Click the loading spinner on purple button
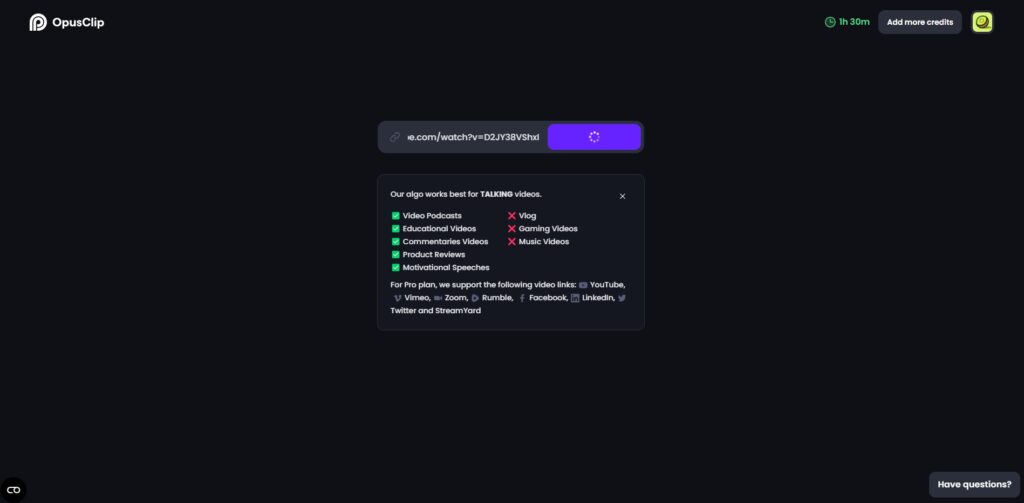1024x503 pixels. coord(594,137)
